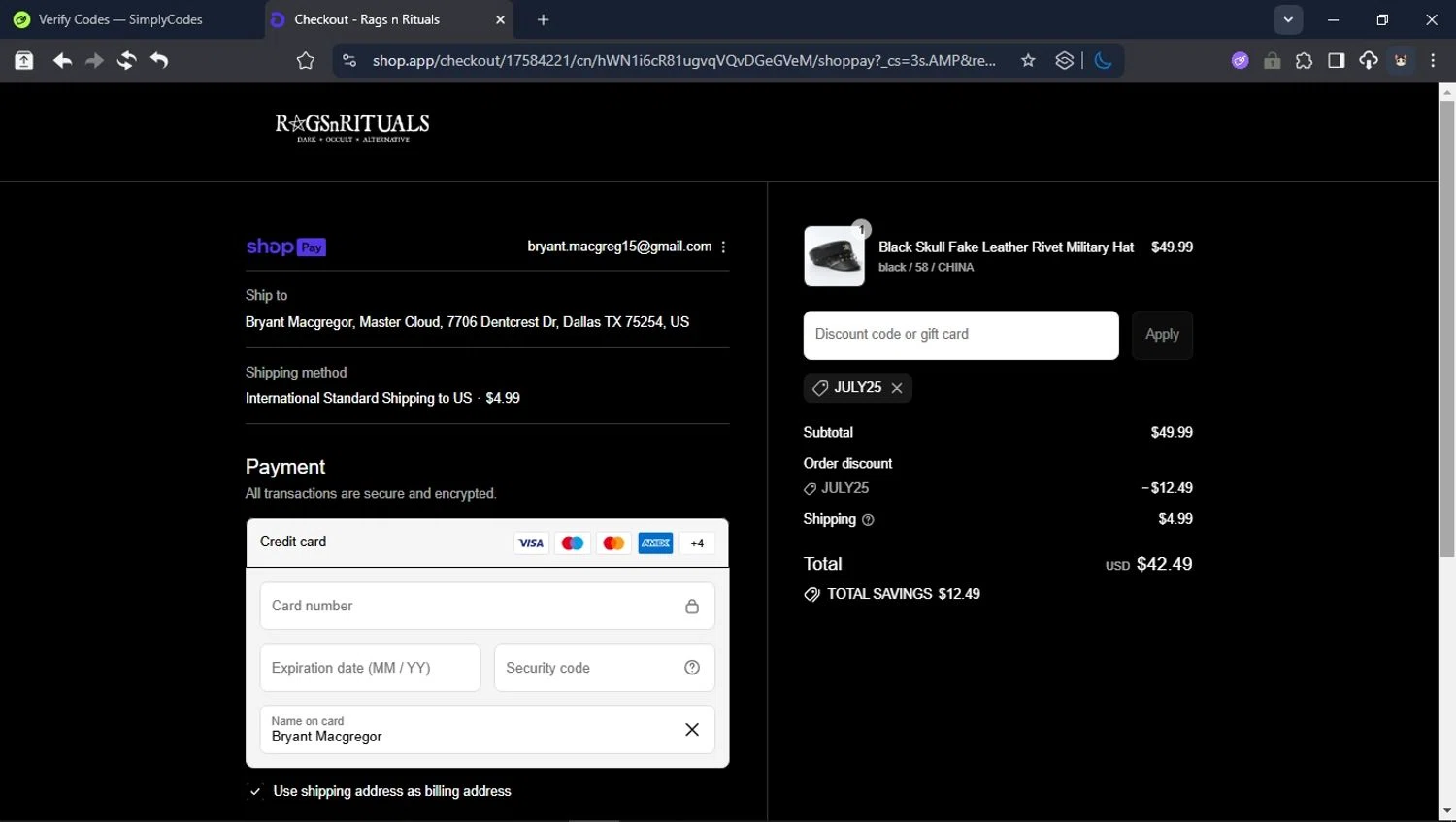Select the Checkout Rags n Rituals tab

[x=388, y=19]
